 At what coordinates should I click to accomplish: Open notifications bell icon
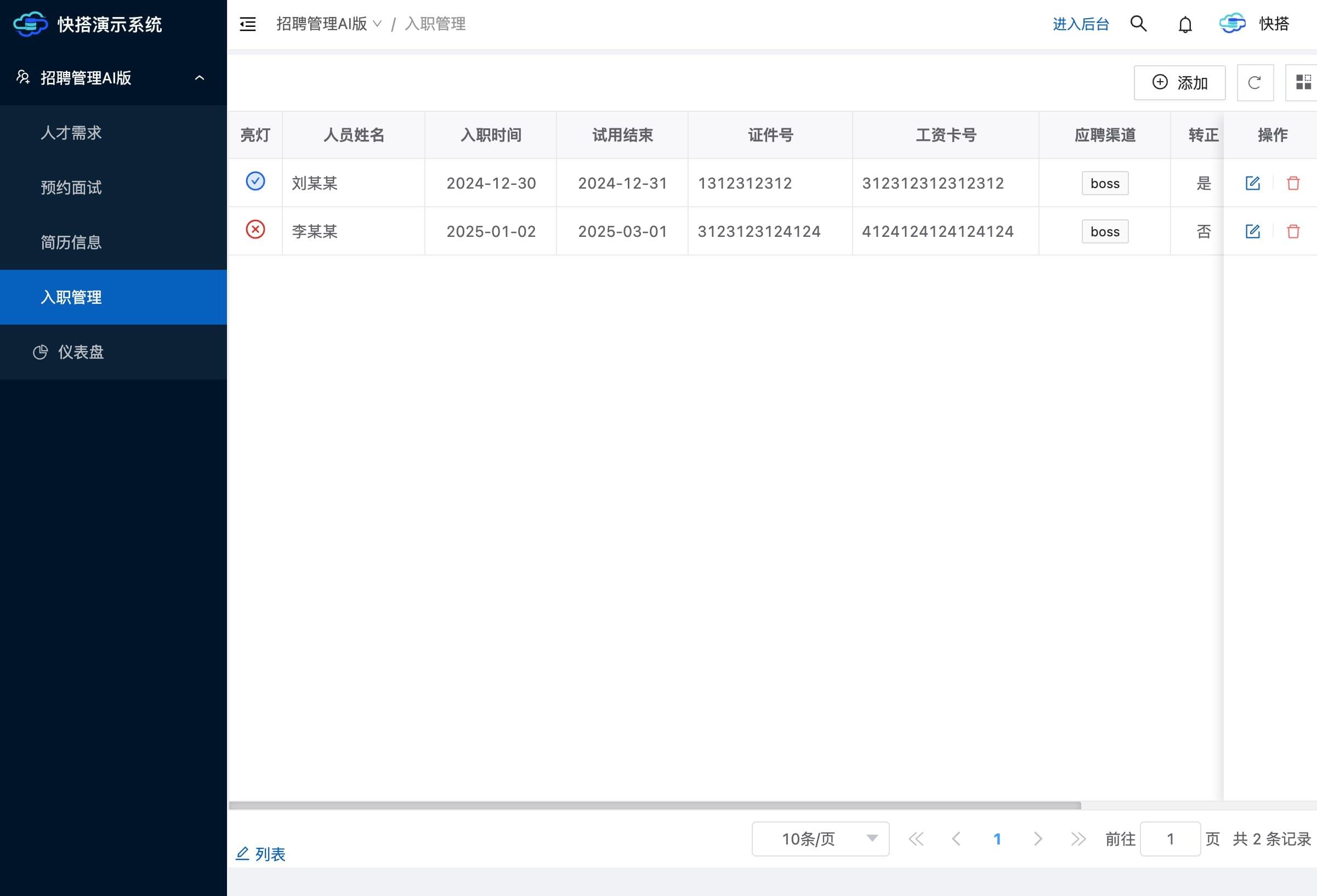(1185, 24)
